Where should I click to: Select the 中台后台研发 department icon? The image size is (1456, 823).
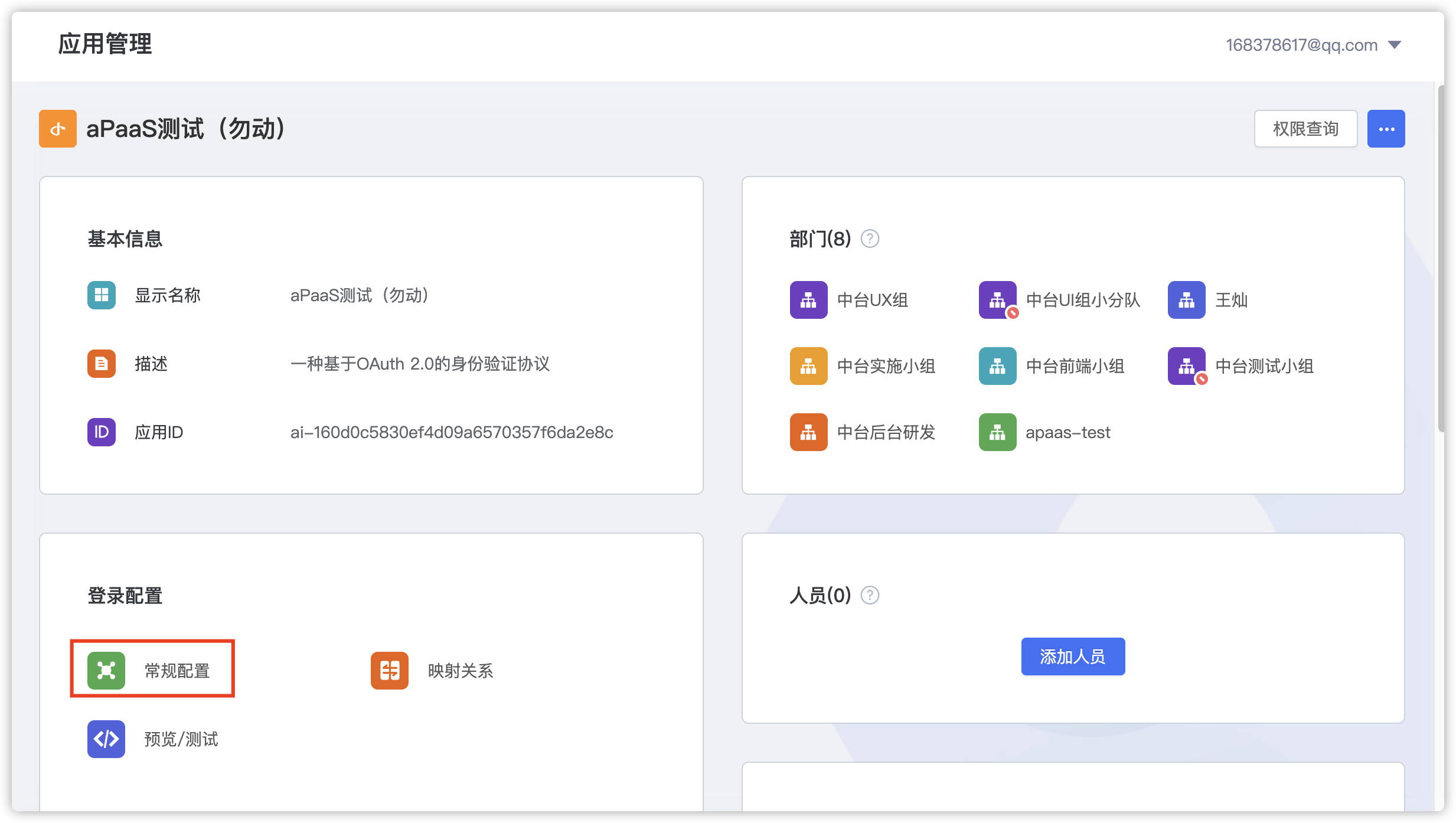809,432
